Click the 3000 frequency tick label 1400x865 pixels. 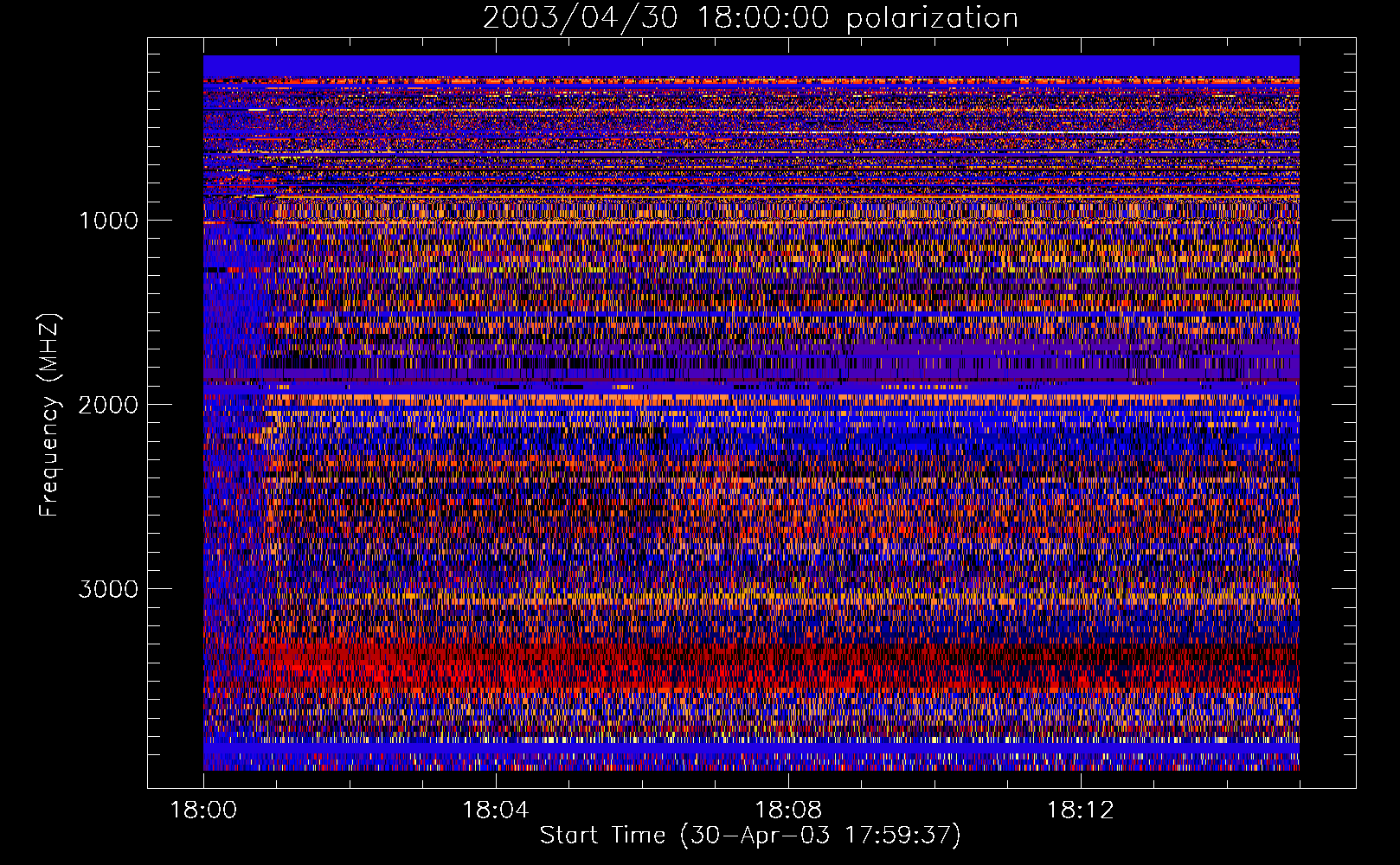(108, 589)
